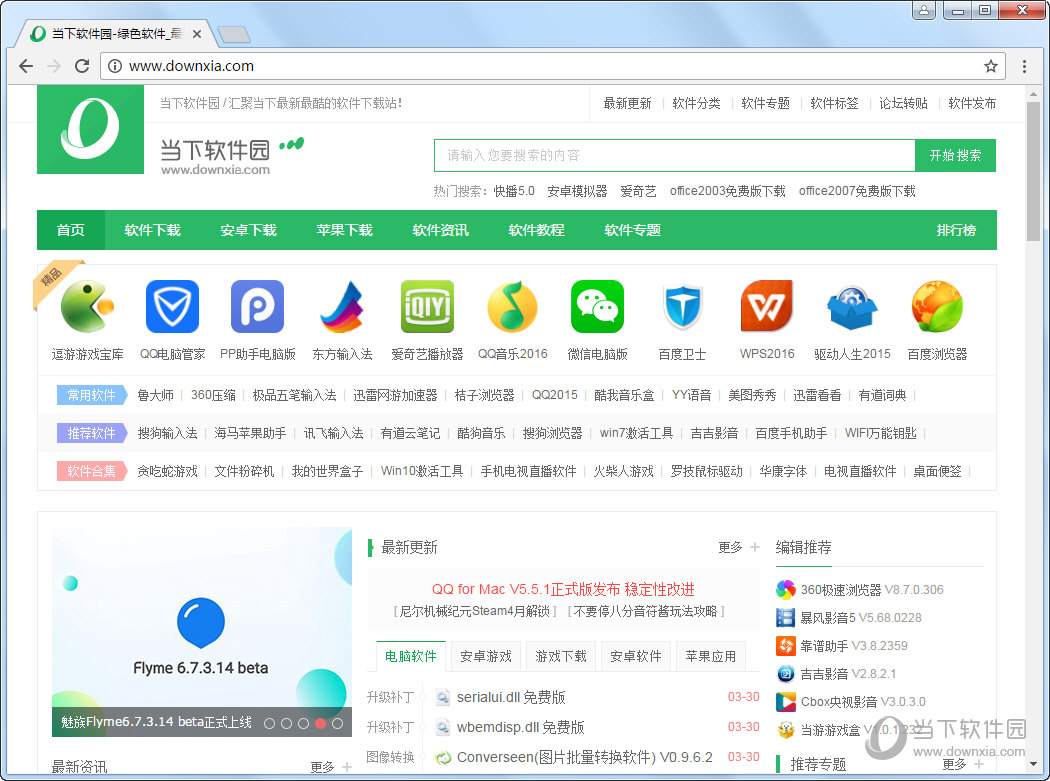Viewport: 1050px width, 781px height.
Task: Click the scrollbar down arrow
Action: [x=1034, y=764]
